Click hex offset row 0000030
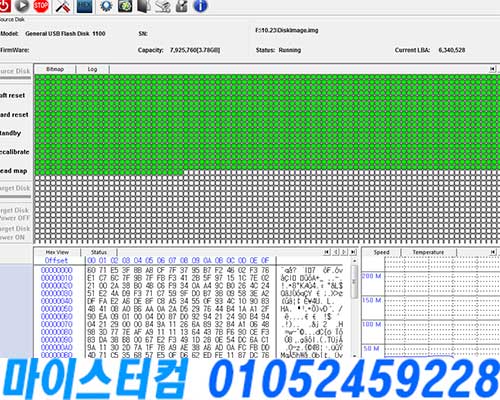This screenshot has height=400, width=500. (57, 293)
